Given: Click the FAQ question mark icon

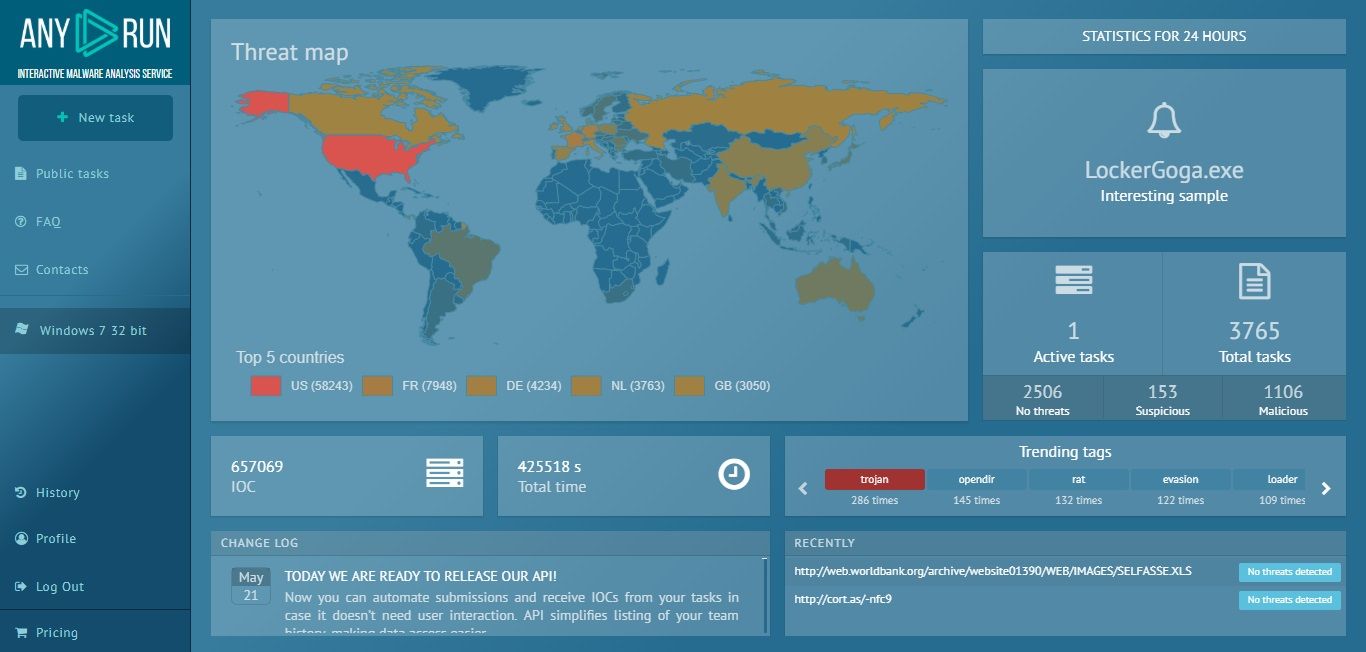Looking at the screenshot, I should point(21,222).
